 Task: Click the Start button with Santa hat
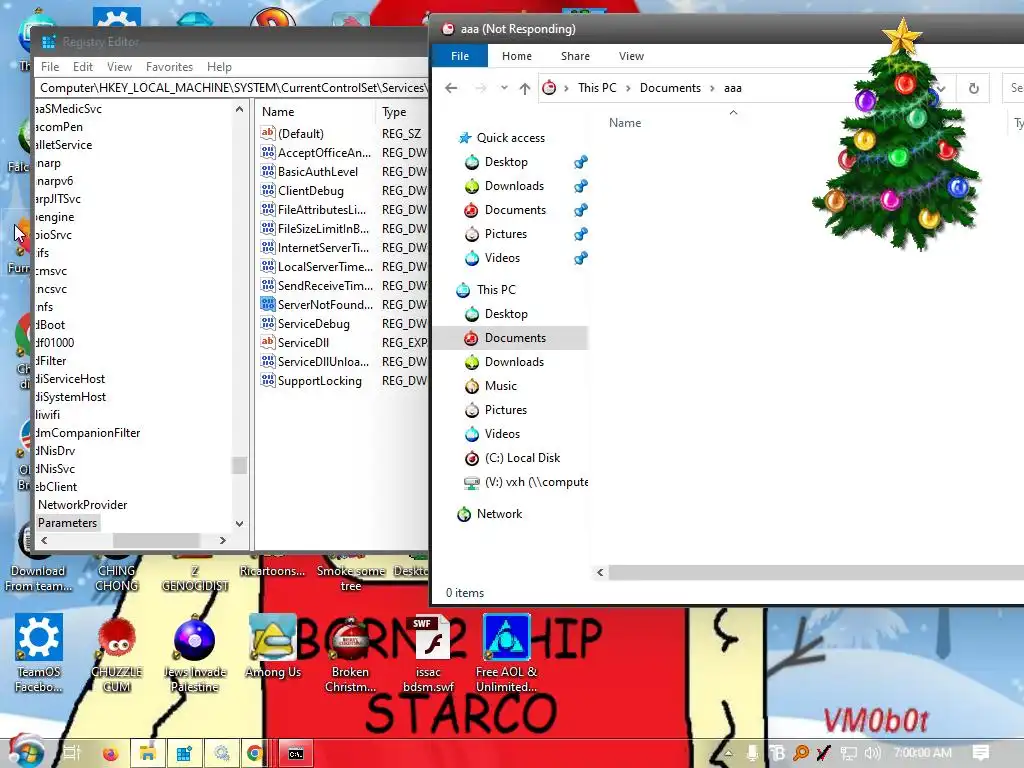[25, 752]
